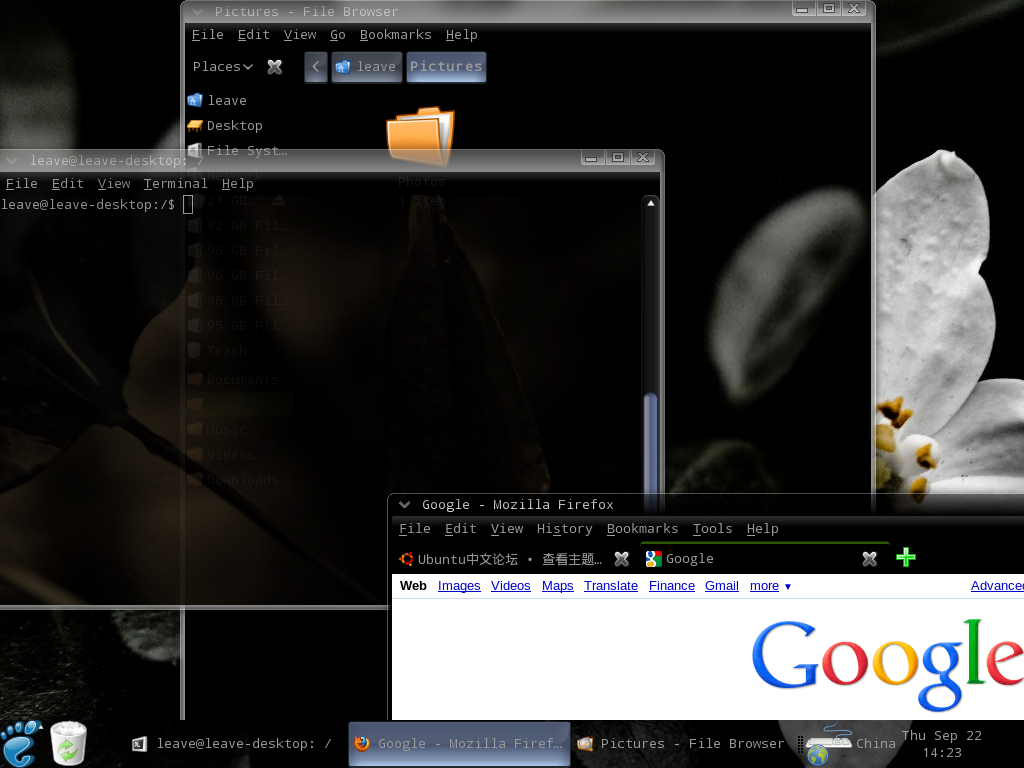This screenshot has height=768, width=1024.
Task: Expand the Google 'more' dropdown
Action: pyautogui.click(x=771, y=586)
